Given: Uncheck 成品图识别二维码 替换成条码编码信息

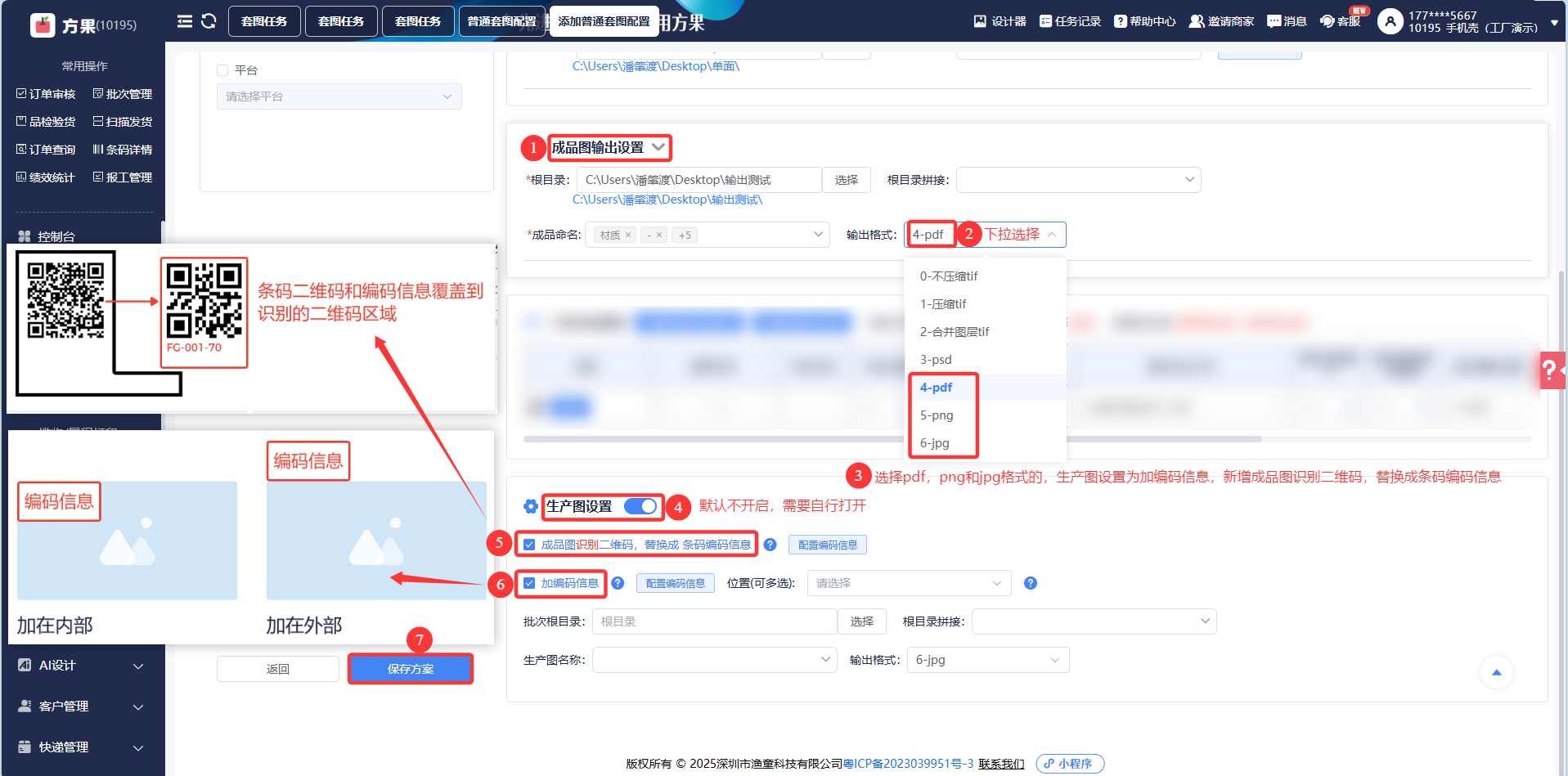Looking at the screenshot, I should click(529, 545).
